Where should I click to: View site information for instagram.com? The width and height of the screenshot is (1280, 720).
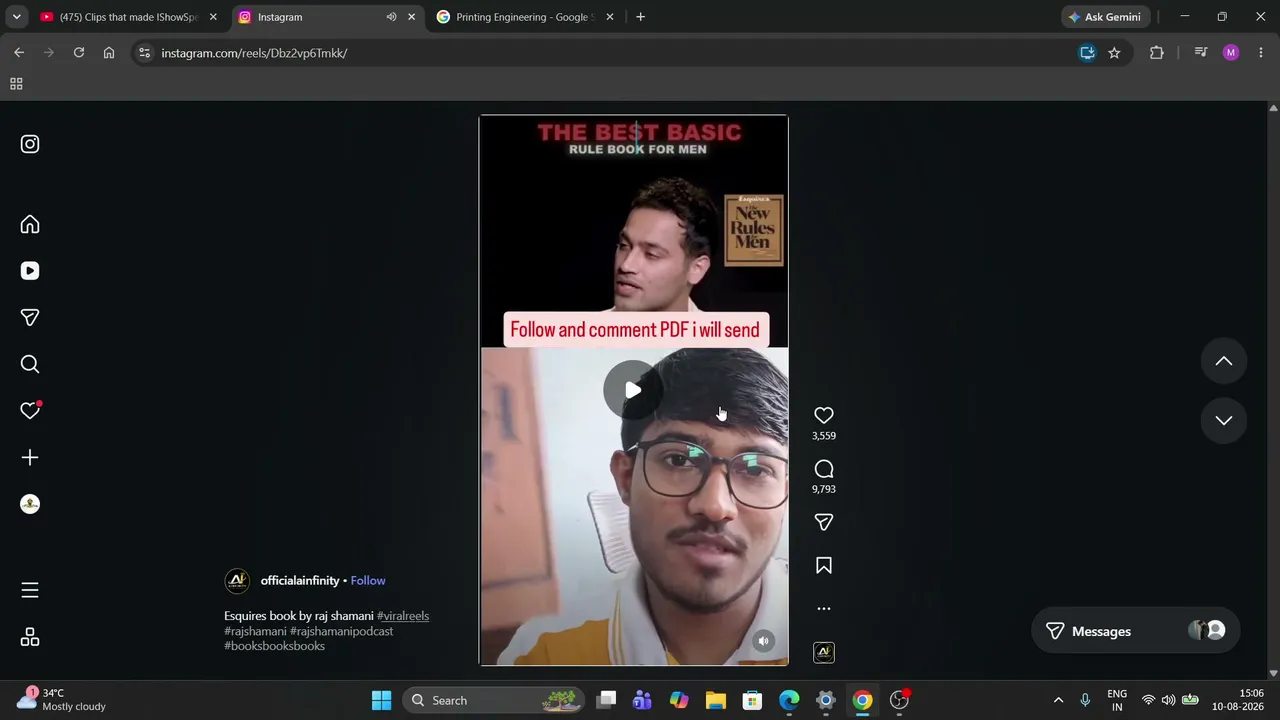tap(145, 53)
